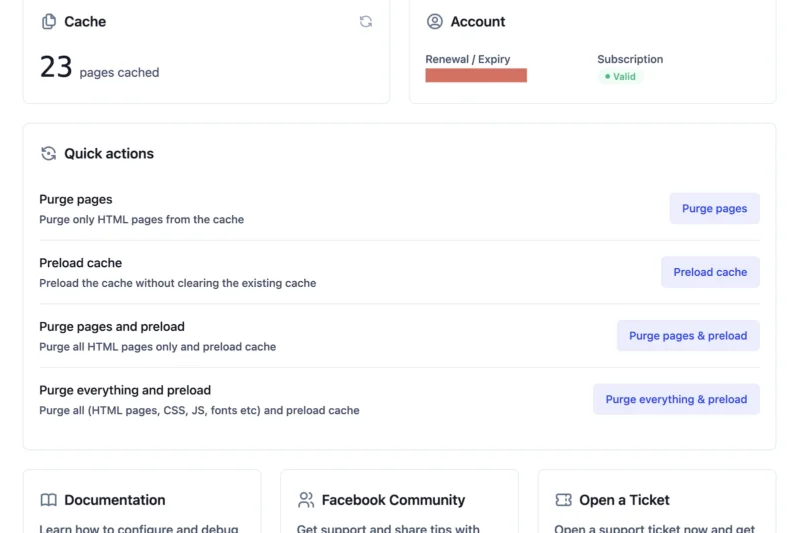Screen dimensions: 800x533
Task: Select the Open a Ticket heading
Action: pyautogui.click(x=624, y=500)
